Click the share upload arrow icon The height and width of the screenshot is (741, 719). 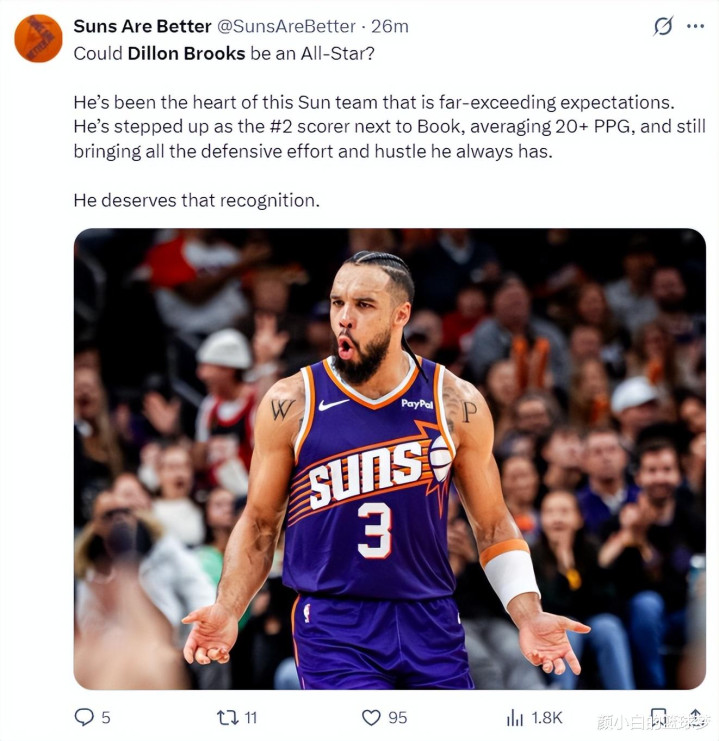pyautogui.click(x=696, y=717)
